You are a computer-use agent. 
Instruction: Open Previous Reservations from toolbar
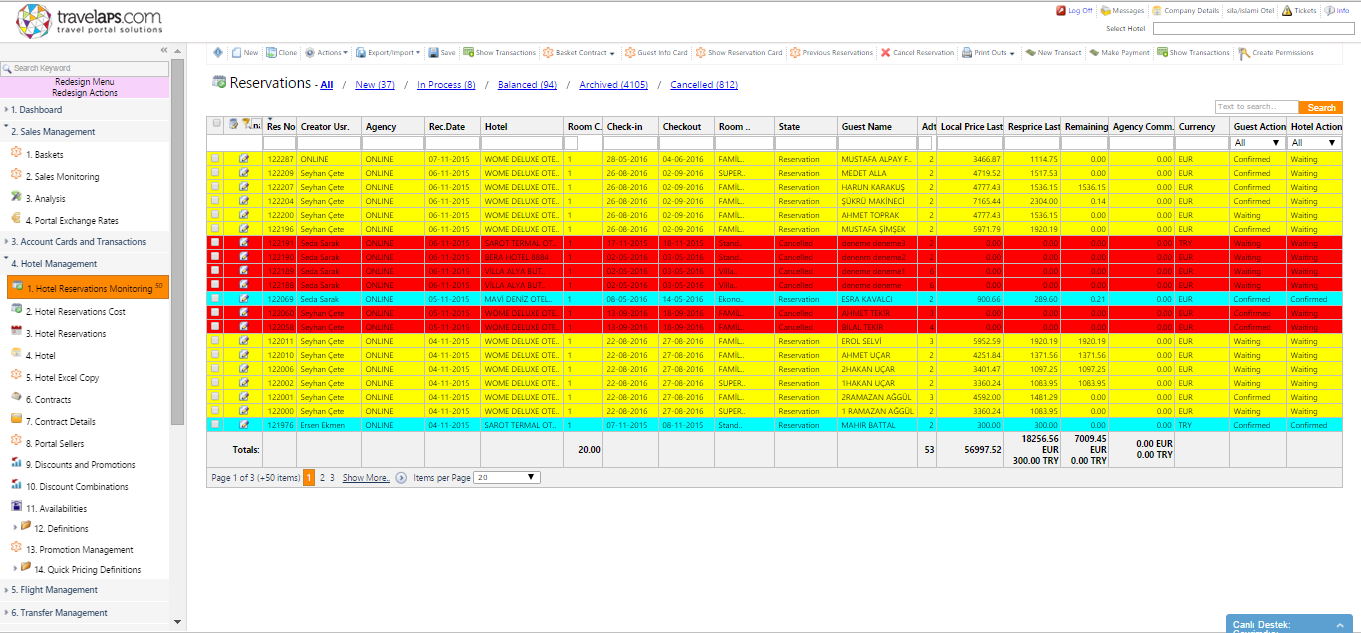pyautogui.click(x=830, y=53)
